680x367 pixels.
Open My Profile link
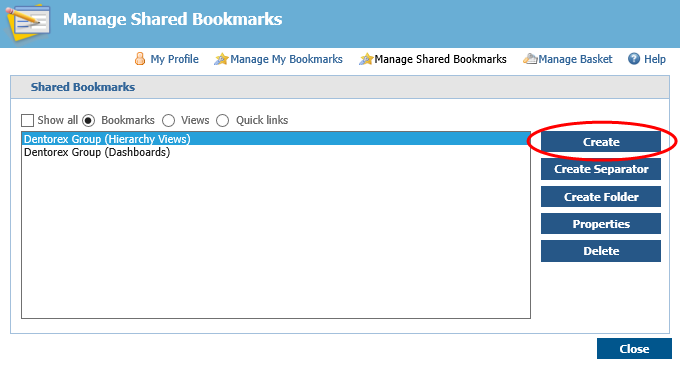click(174, 59)
